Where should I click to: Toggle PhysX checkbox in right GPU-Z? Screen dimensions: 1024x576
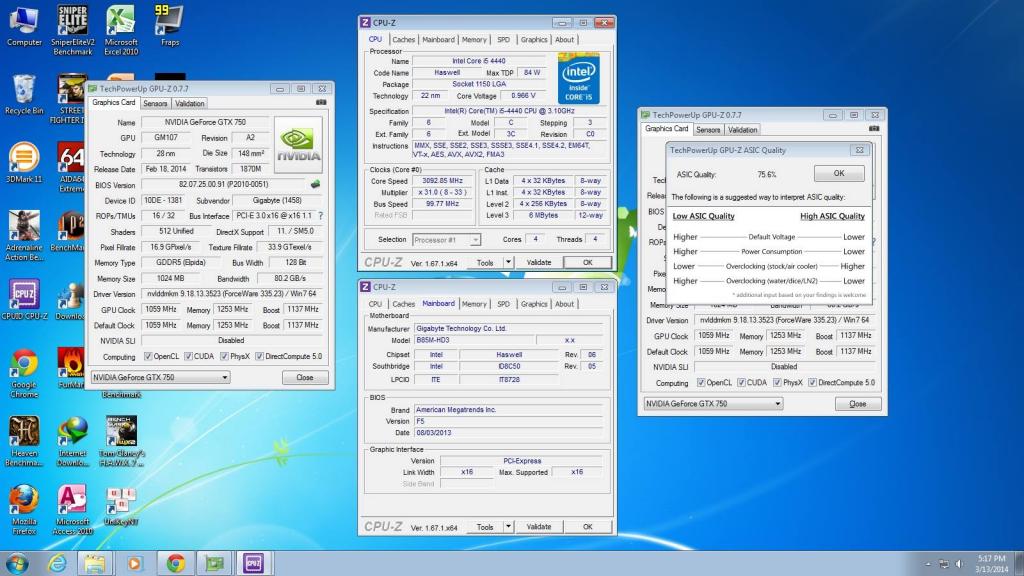[x=777, y=383]
